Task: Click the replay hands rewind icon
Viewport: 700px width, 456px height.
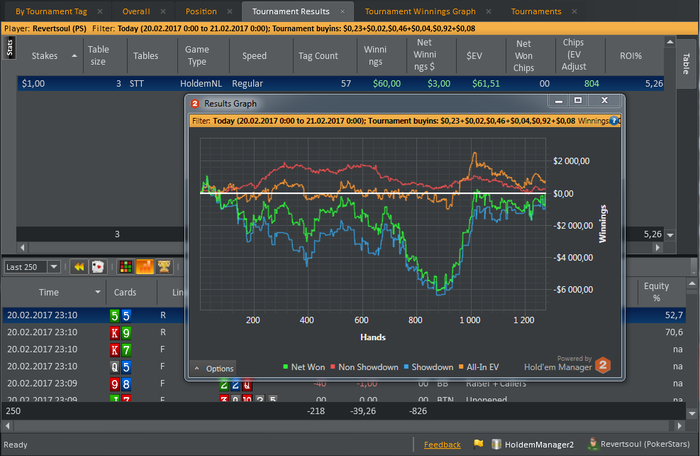Action: coord(79,267)
